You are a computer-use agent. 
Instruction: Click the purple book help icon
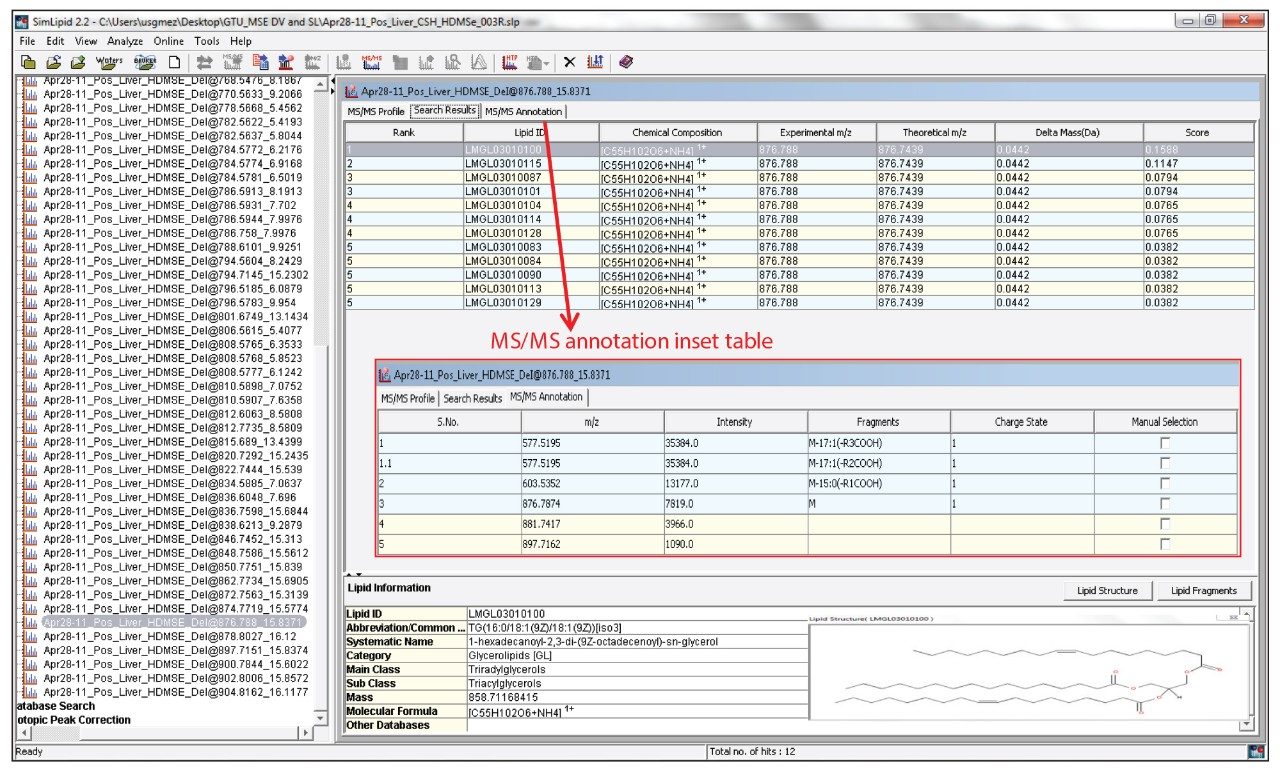pos(626,61)
